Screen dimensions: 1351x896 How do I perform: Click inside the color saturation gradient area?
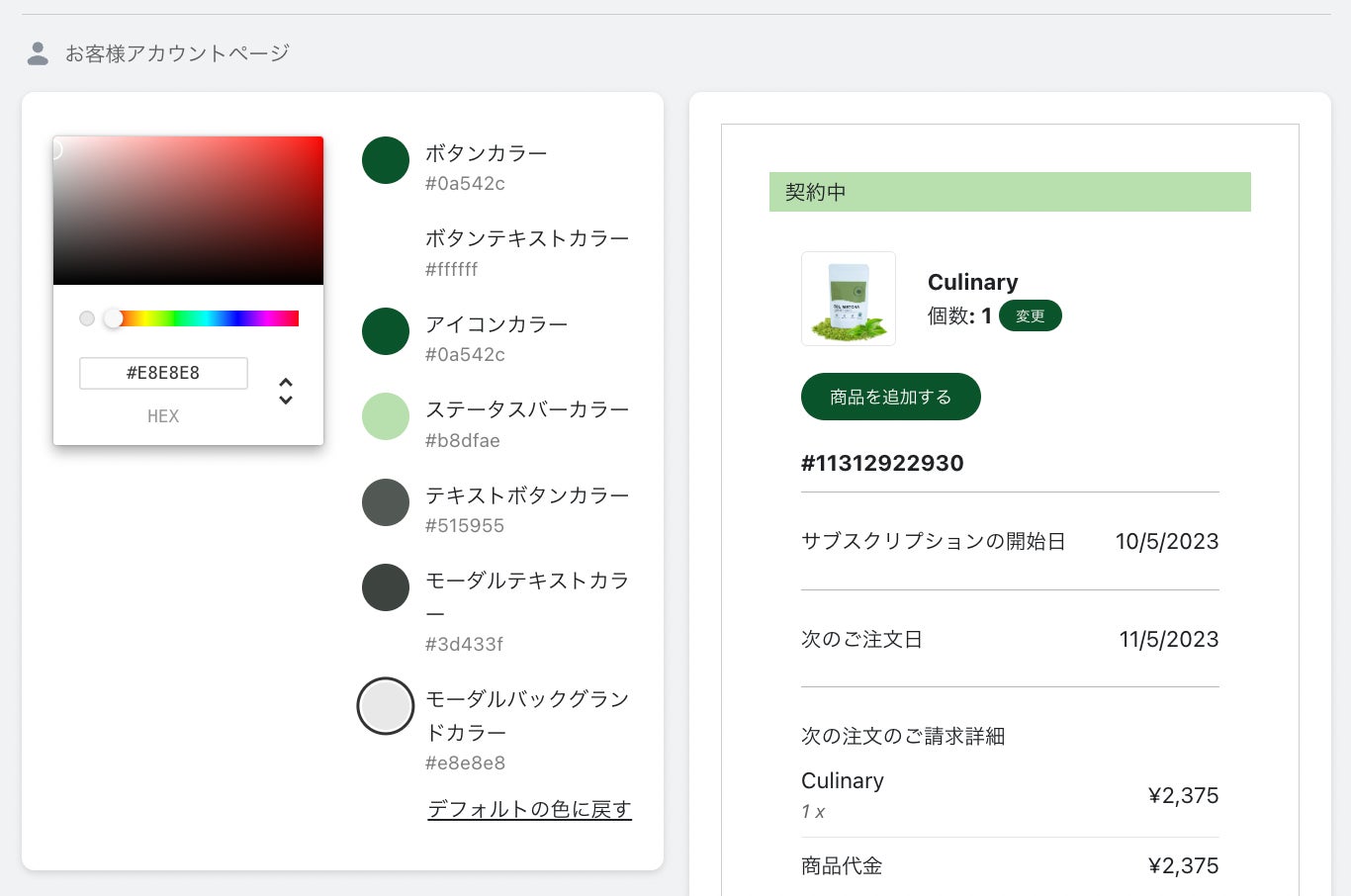[x=188, y=211]
